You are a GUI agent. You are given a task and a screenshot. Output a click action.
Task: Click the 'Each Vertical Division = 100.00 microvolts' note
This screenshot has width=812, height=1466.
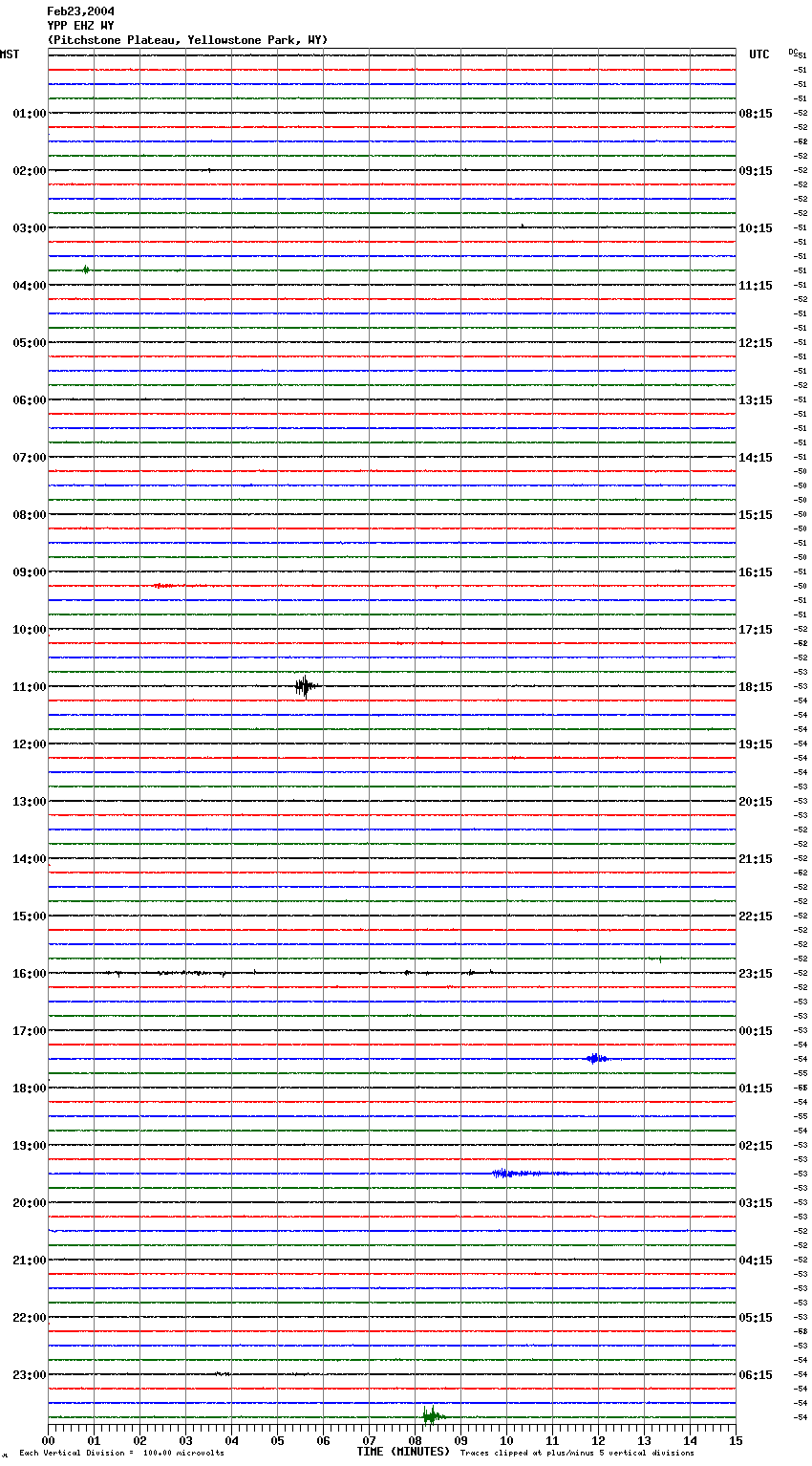pyautogui.click(x=121, y=1454)
